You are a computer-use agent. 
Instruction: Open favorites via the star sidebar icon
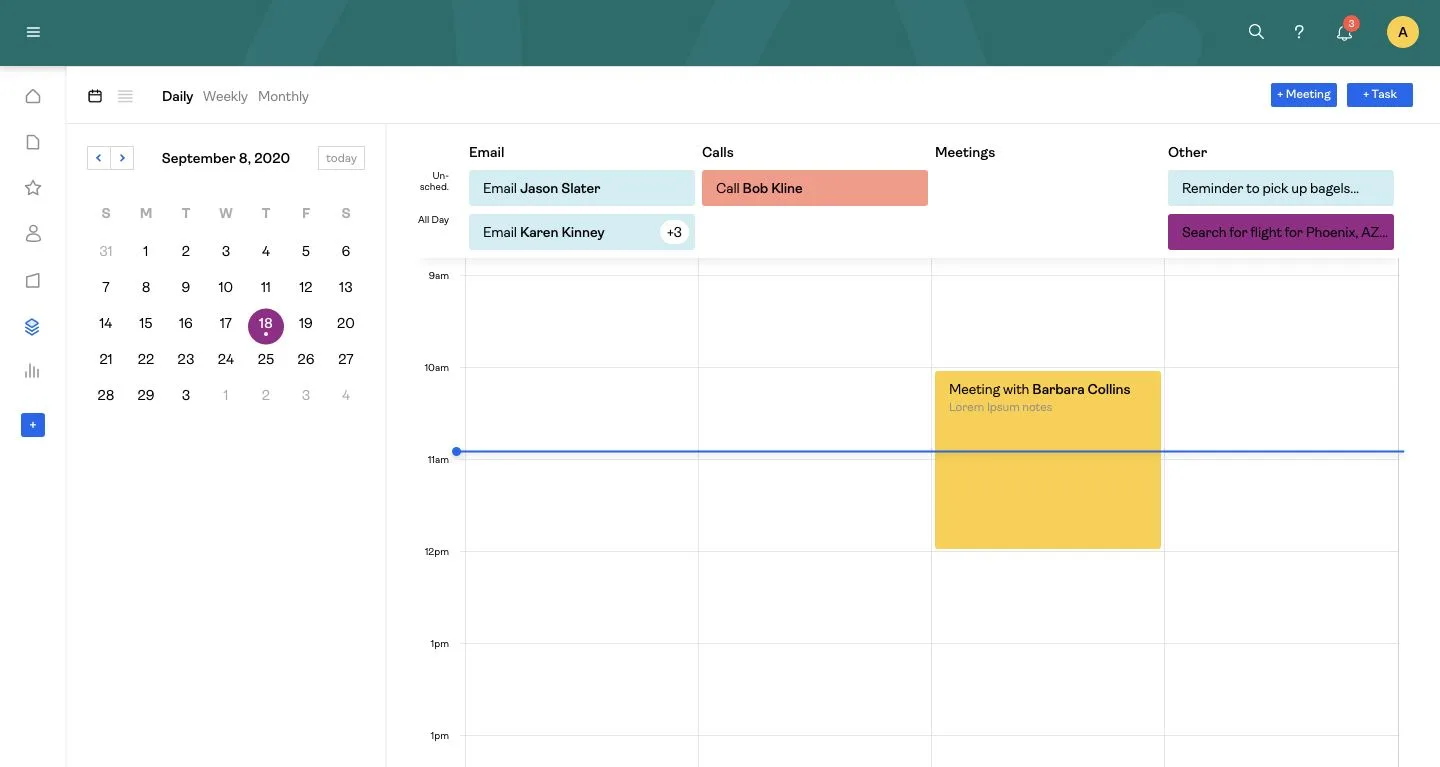(x=33, y=187)
